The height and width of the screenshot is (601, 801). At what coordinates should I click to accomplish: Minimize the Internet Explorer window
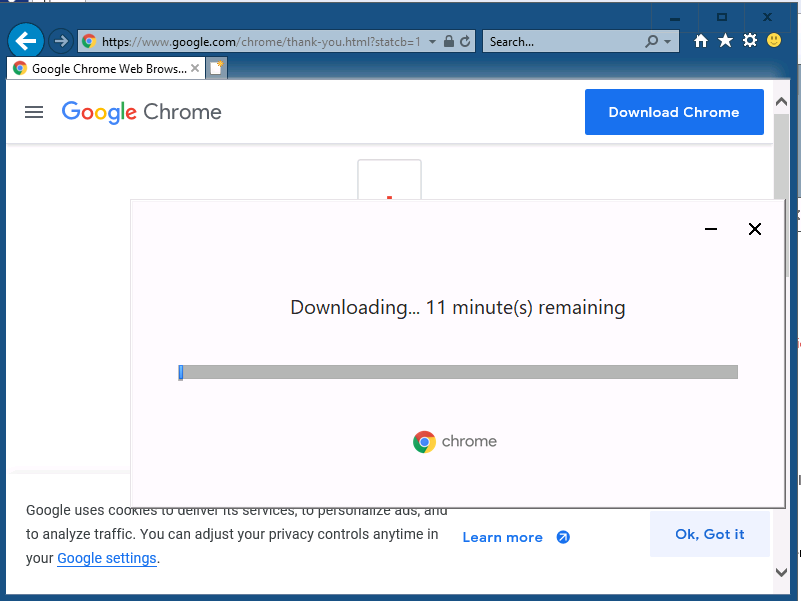(x=675, y=18)
